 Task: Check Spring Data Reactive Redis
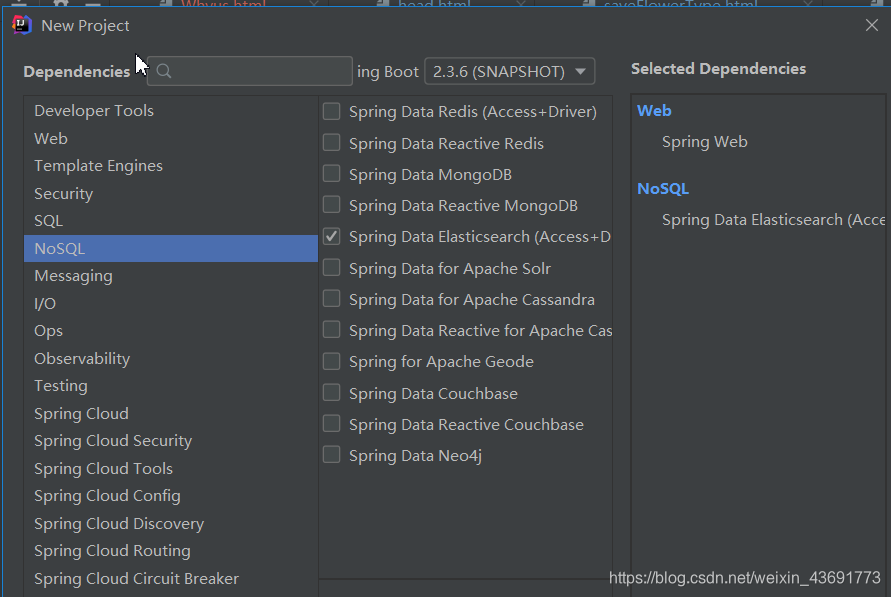coord(332,143)
